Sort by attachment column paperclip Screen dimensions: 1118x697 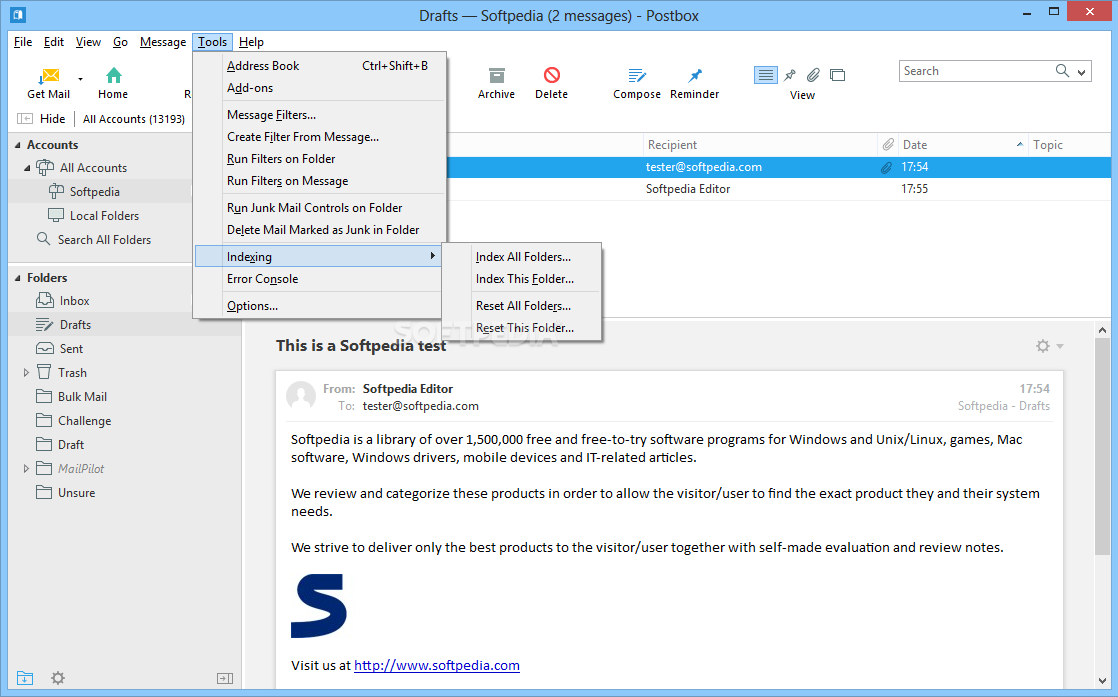coord(888,145)
